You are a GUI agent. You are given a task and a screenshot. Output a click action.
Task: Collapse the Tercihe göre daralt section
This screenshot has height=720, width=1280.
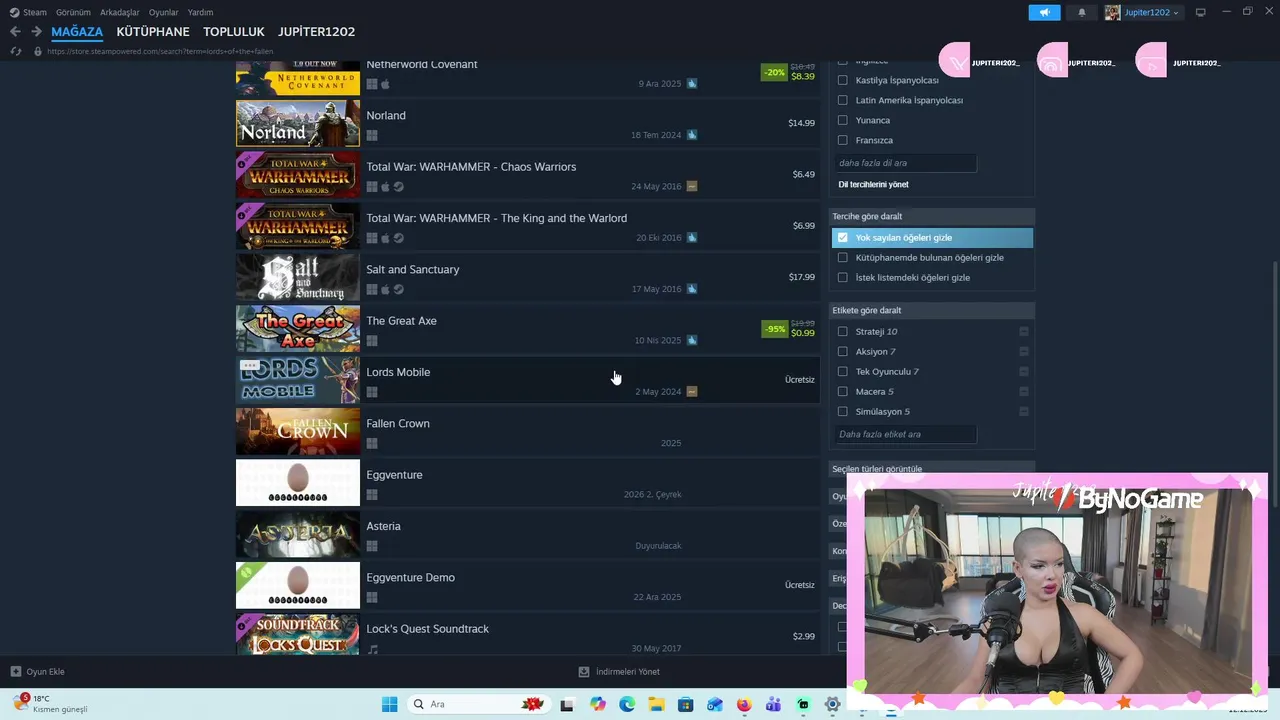point(932,216)
